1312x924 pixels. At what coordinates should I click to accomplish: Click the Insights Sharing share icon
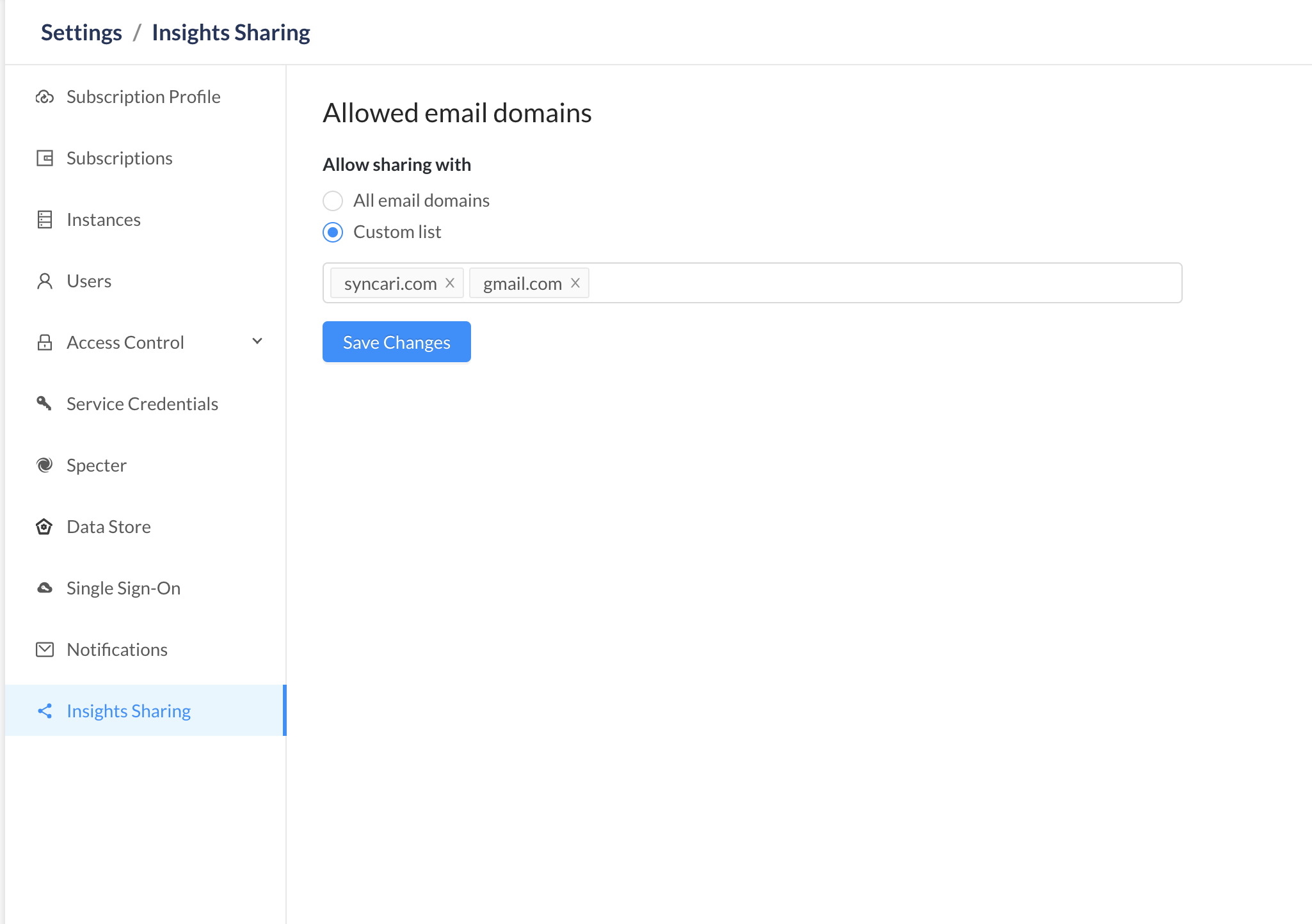(x=45, y=711)
